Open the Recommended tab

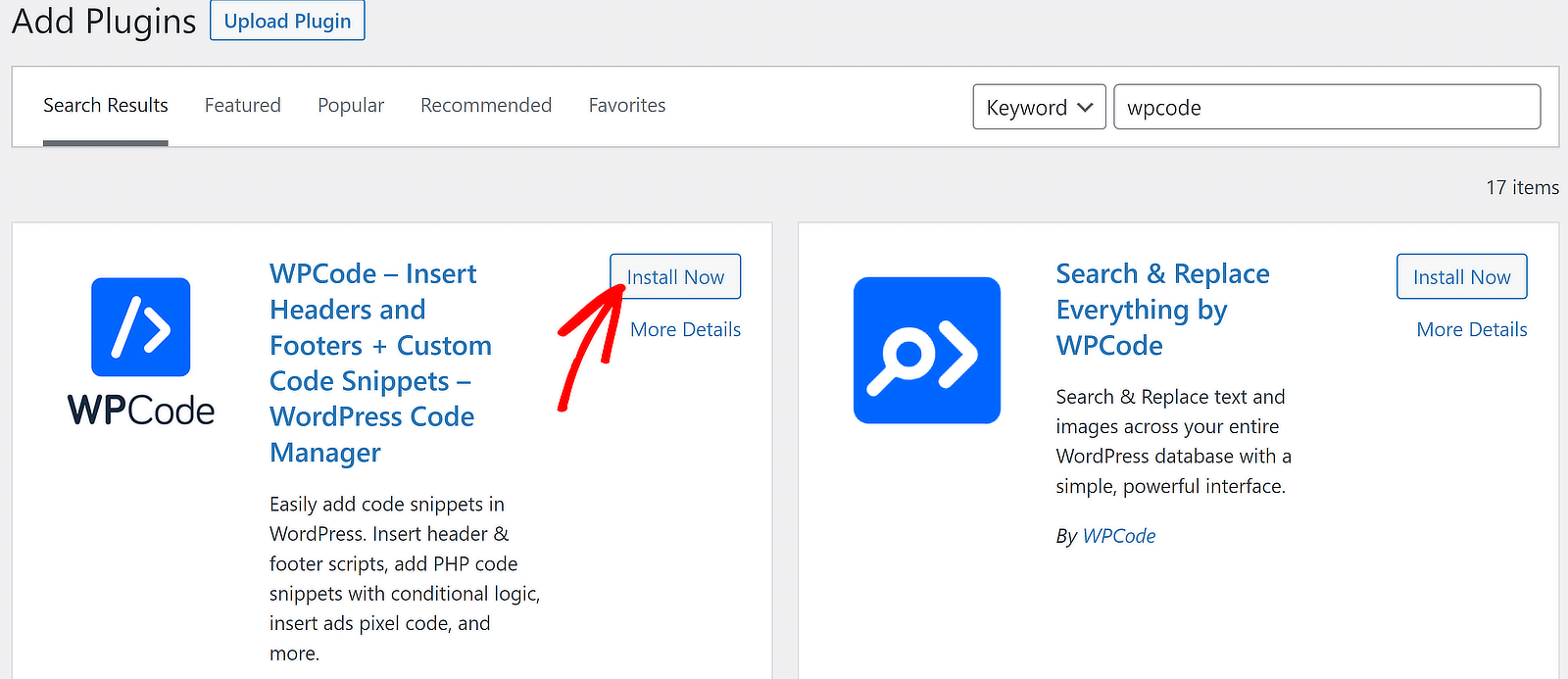pos(486,105)
